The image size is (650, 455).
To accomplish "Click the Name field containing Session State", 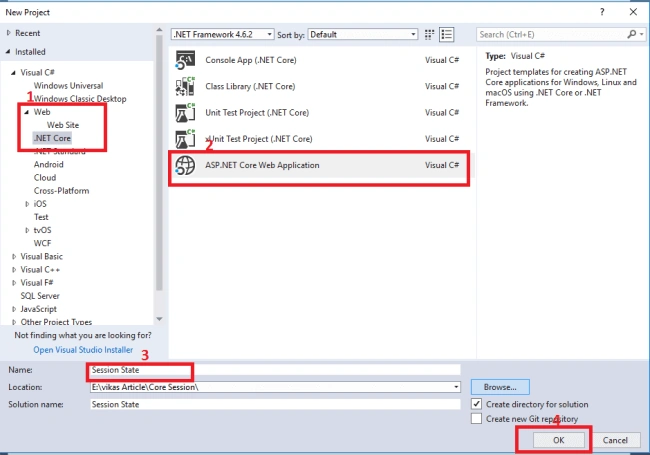I will [x=275, y=370].
